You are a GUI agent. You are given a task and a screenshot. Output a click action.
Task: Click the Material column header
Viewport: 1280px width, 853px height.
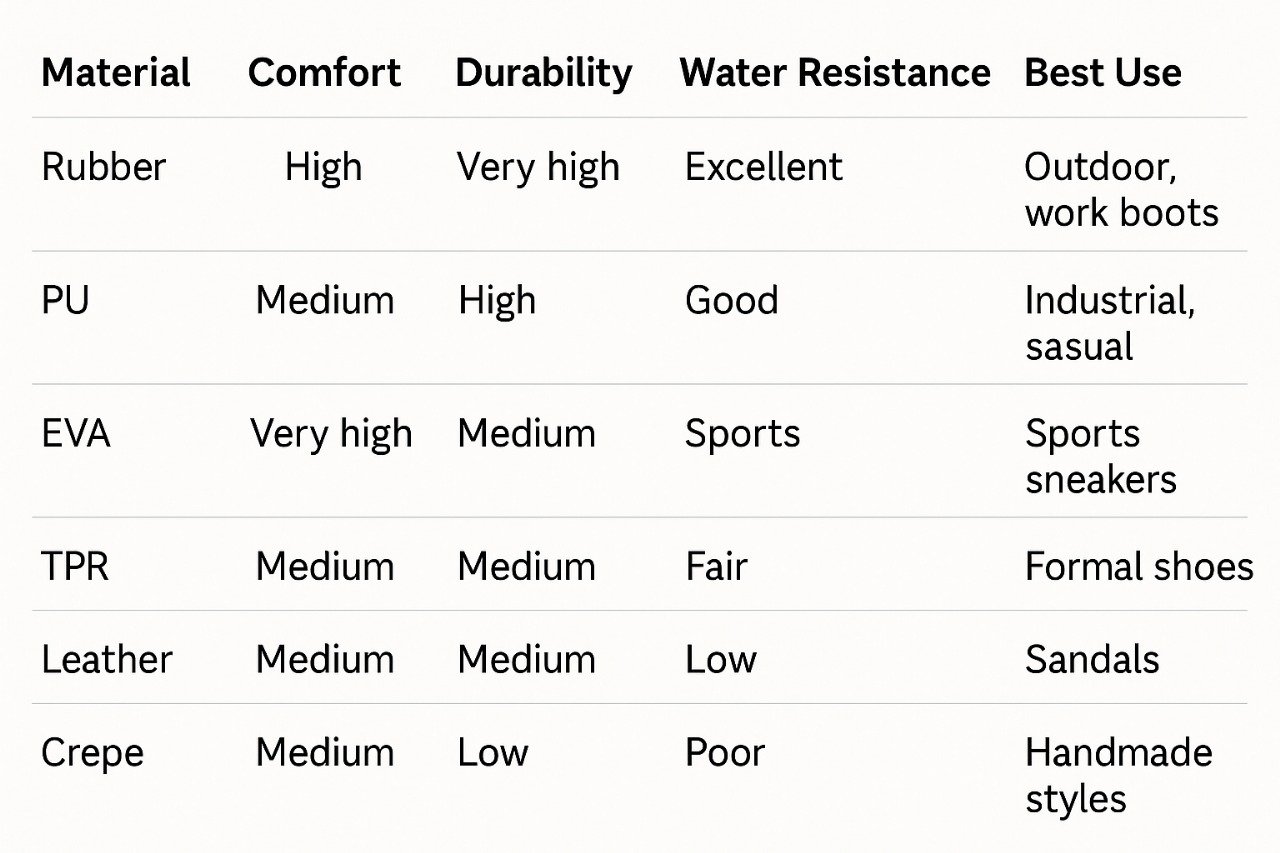(x=116, y=73)
